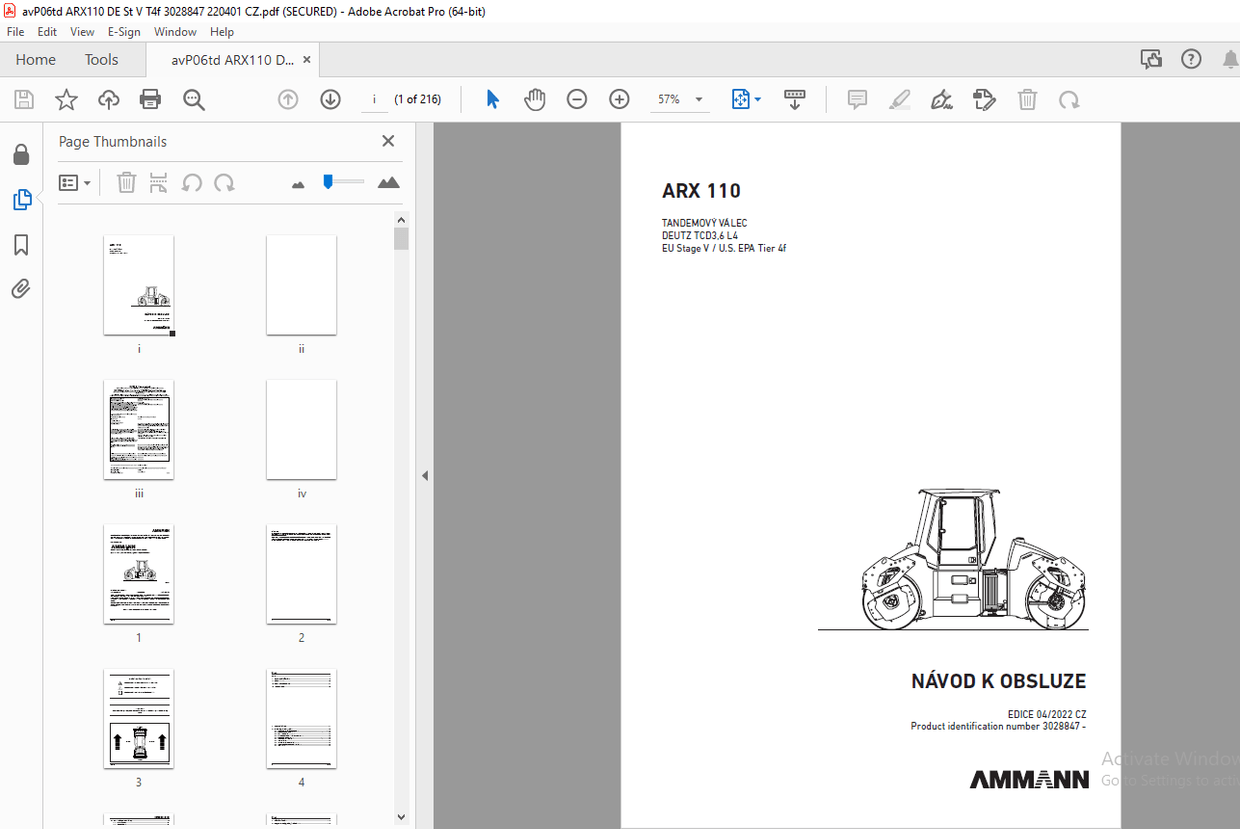
Task: Click the Share file icon near top right
Action: [x=1151, y=59]
